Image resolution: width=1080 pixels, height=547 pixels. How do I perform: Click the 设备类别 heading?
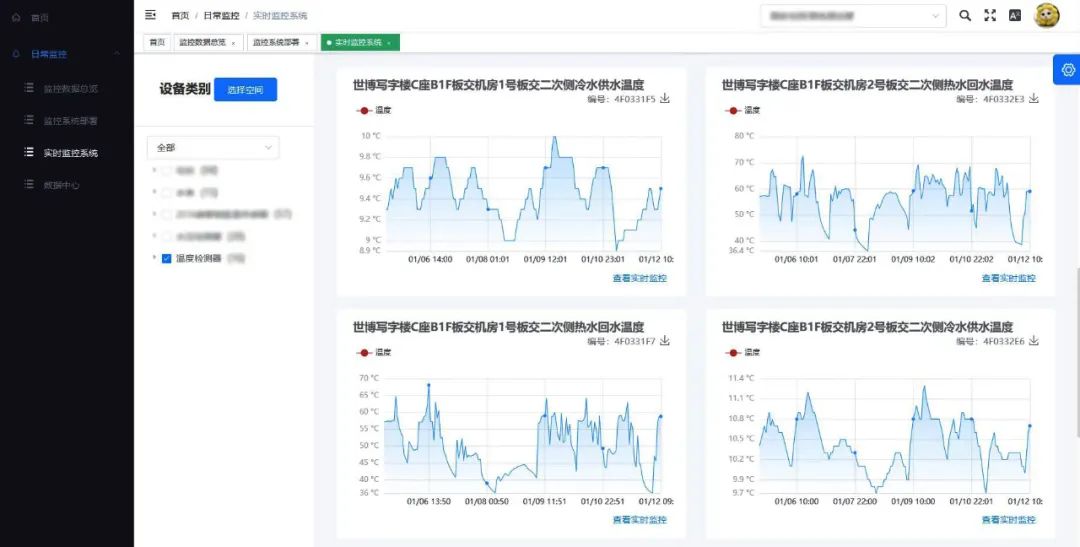185,90
